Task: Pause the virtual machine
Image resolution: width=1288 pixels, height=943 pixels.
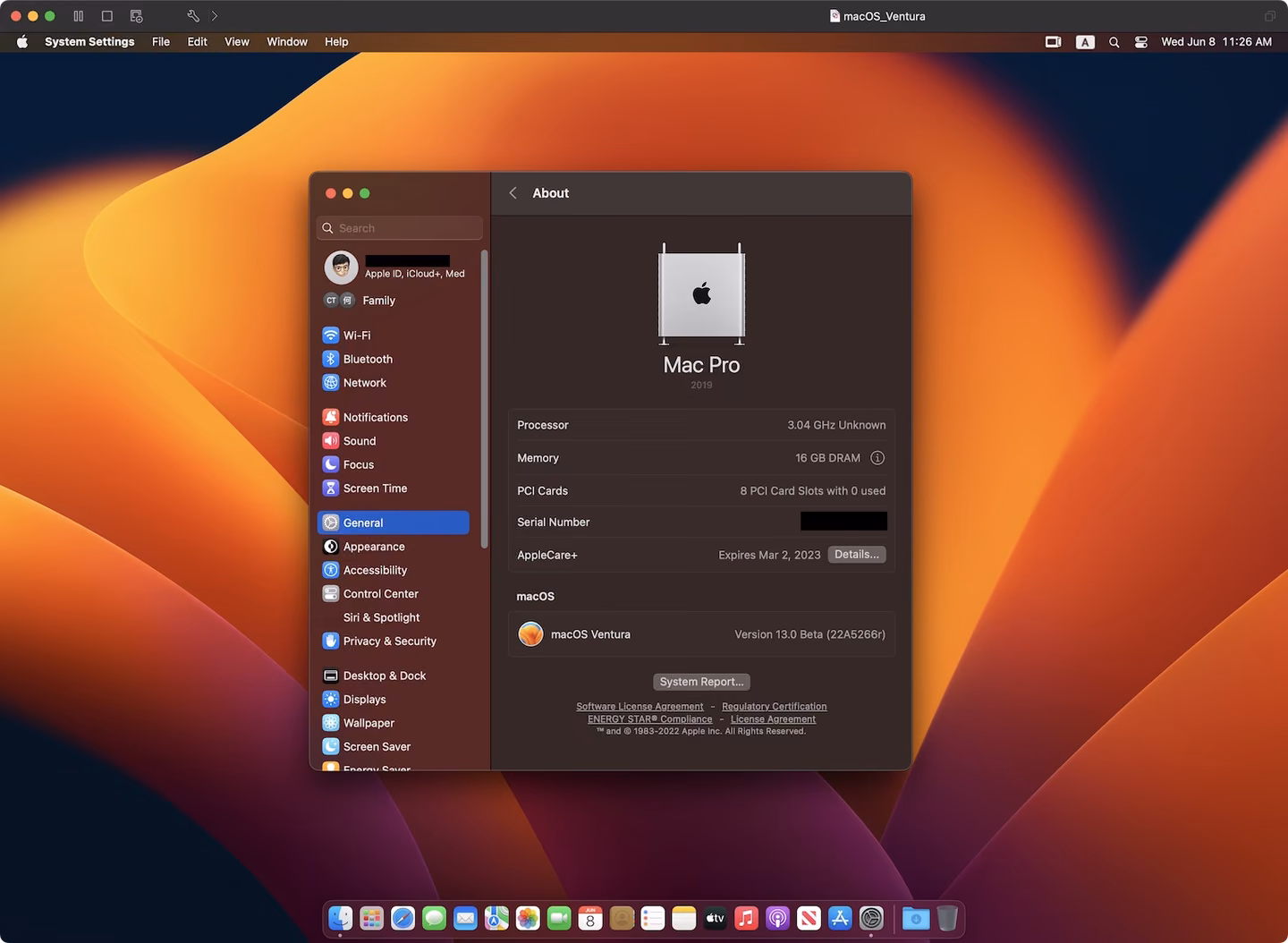Action: (79, 16)
